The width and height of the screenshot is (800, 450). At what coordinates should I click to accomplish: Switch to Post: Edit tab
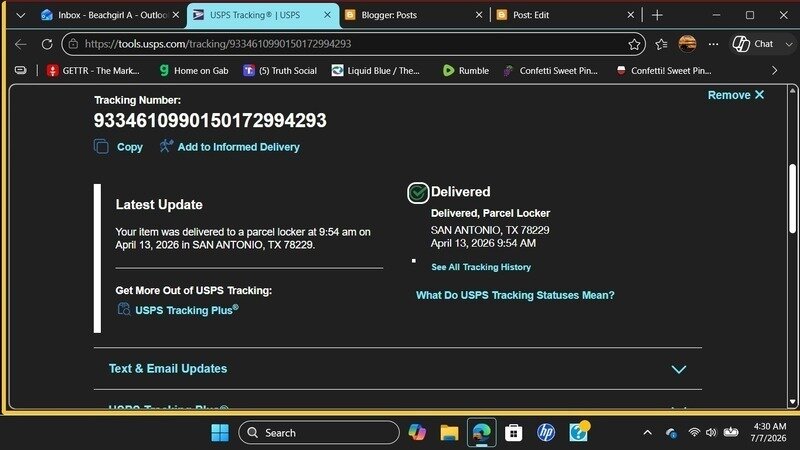531,15
